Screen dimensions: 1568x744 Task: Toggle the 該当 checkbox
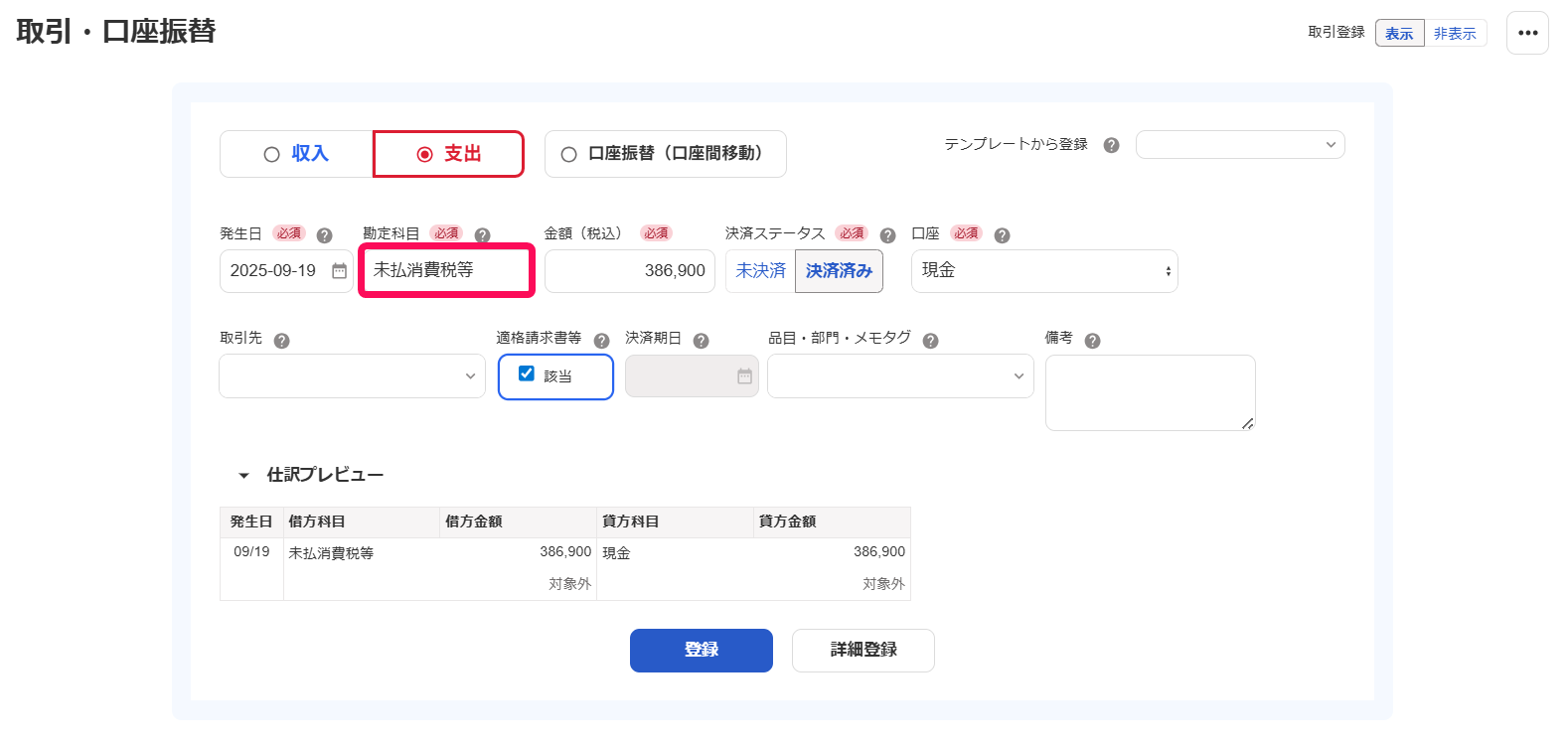527,373
